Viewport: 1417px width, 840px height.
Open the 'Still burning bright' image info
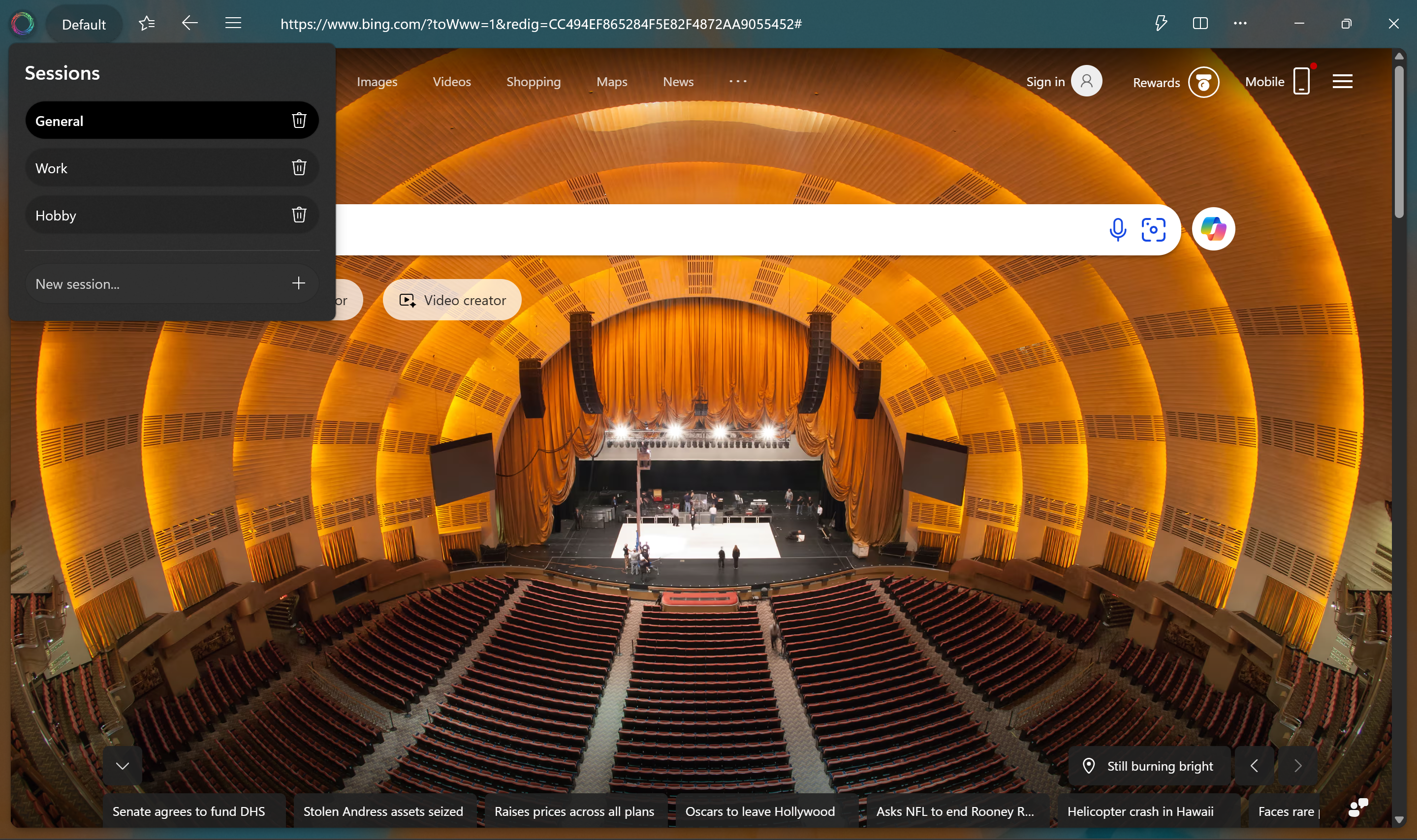(x=1149, y=766)
